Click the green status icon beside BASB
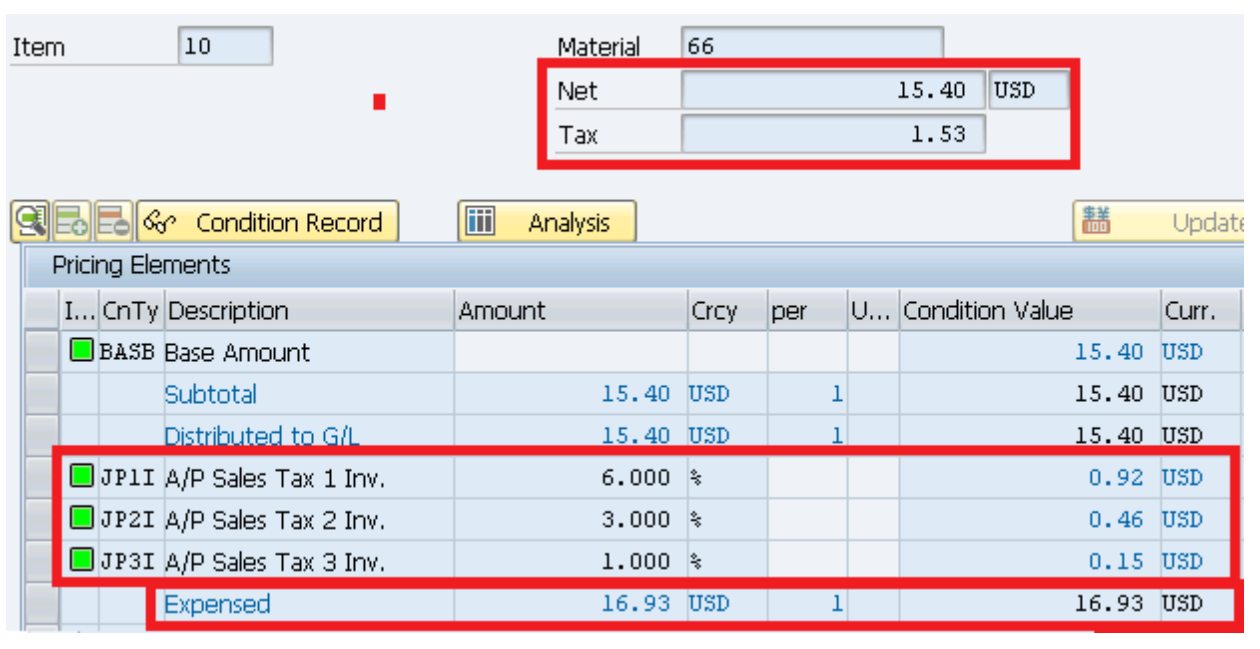 (x=80, y=351)
